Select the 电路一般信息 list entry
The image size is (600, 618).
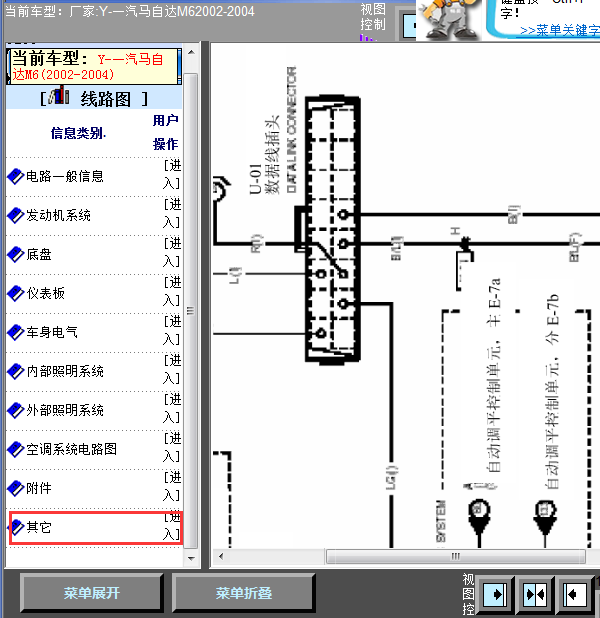(65, 176)
